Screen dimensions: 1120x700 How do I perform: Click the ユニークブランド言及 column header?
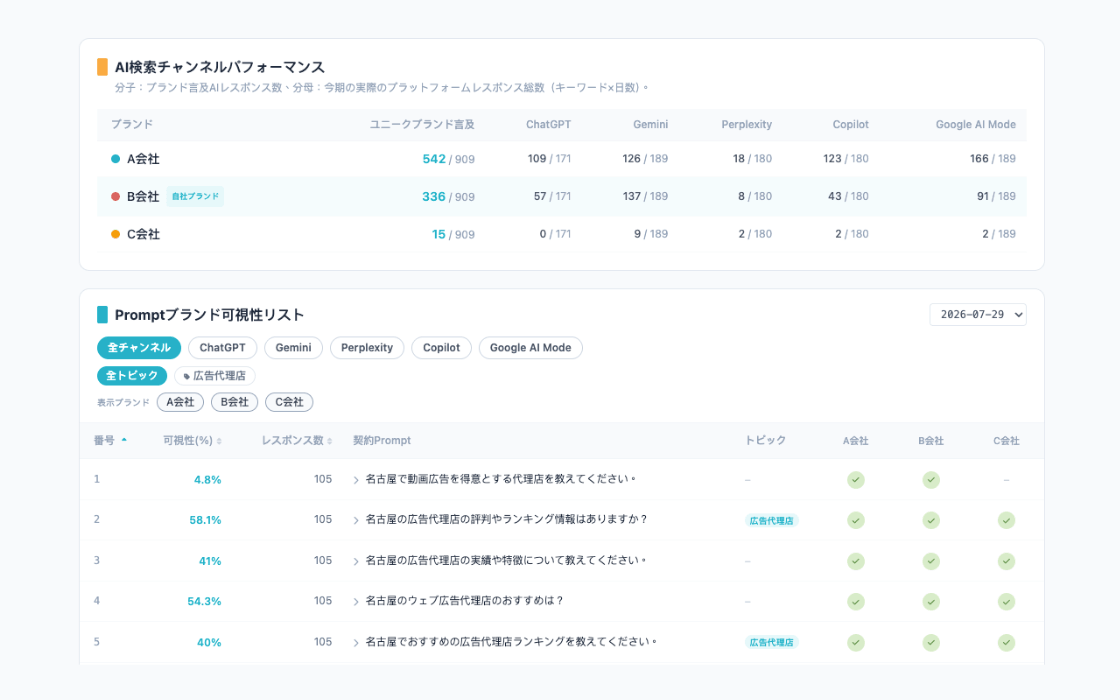[x=422, y=124]
